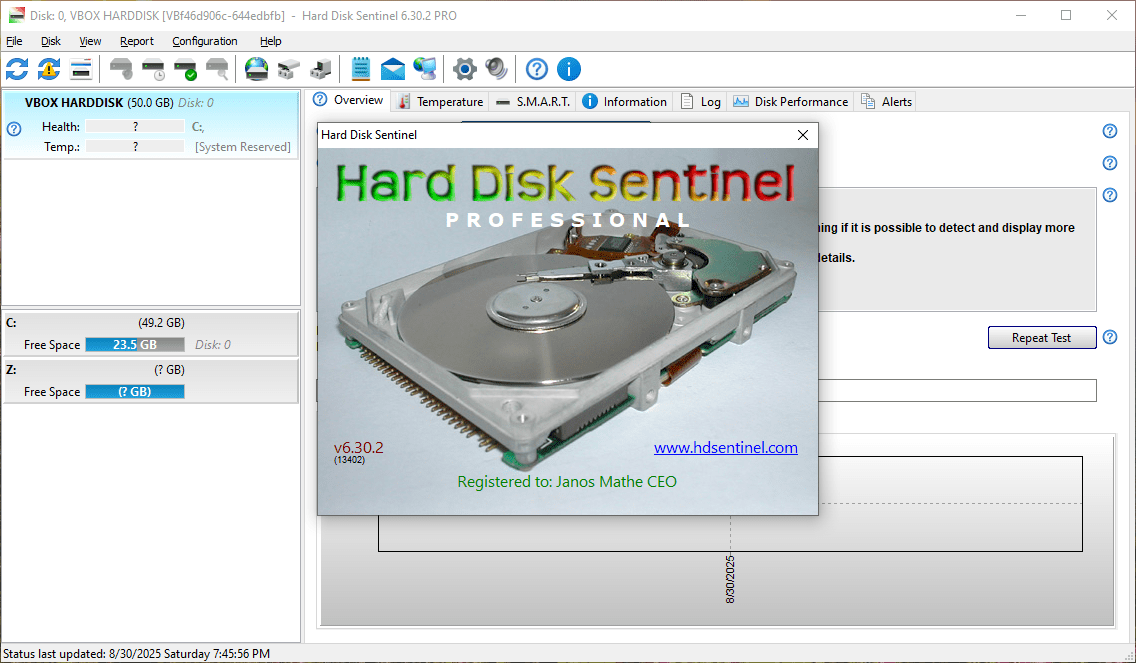This screenshot has height=663, width=1136.
Task: Click the Registered to: Janos Mathe CEO text
Action: tap(567, 482)
